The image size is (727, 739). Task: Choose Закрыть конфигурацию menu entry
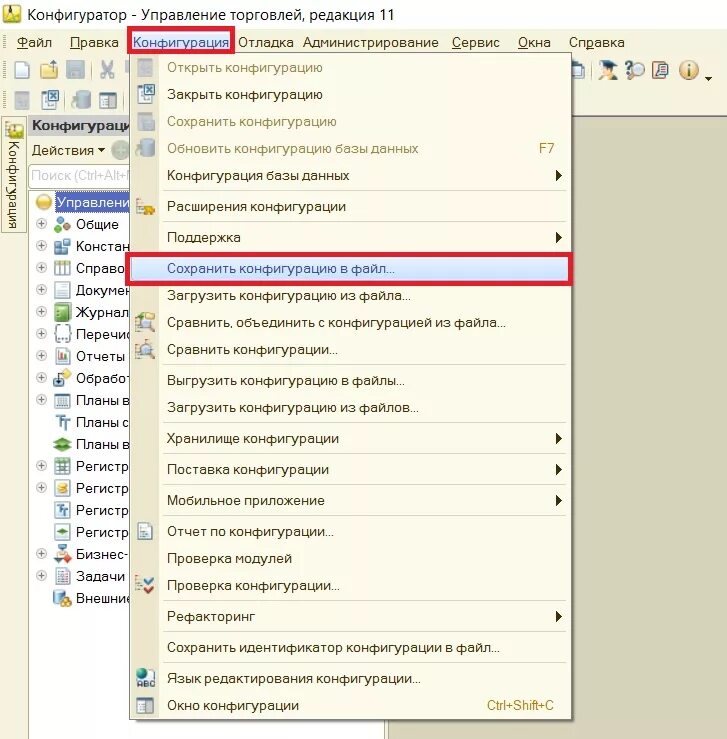click(x=350, y=95)
